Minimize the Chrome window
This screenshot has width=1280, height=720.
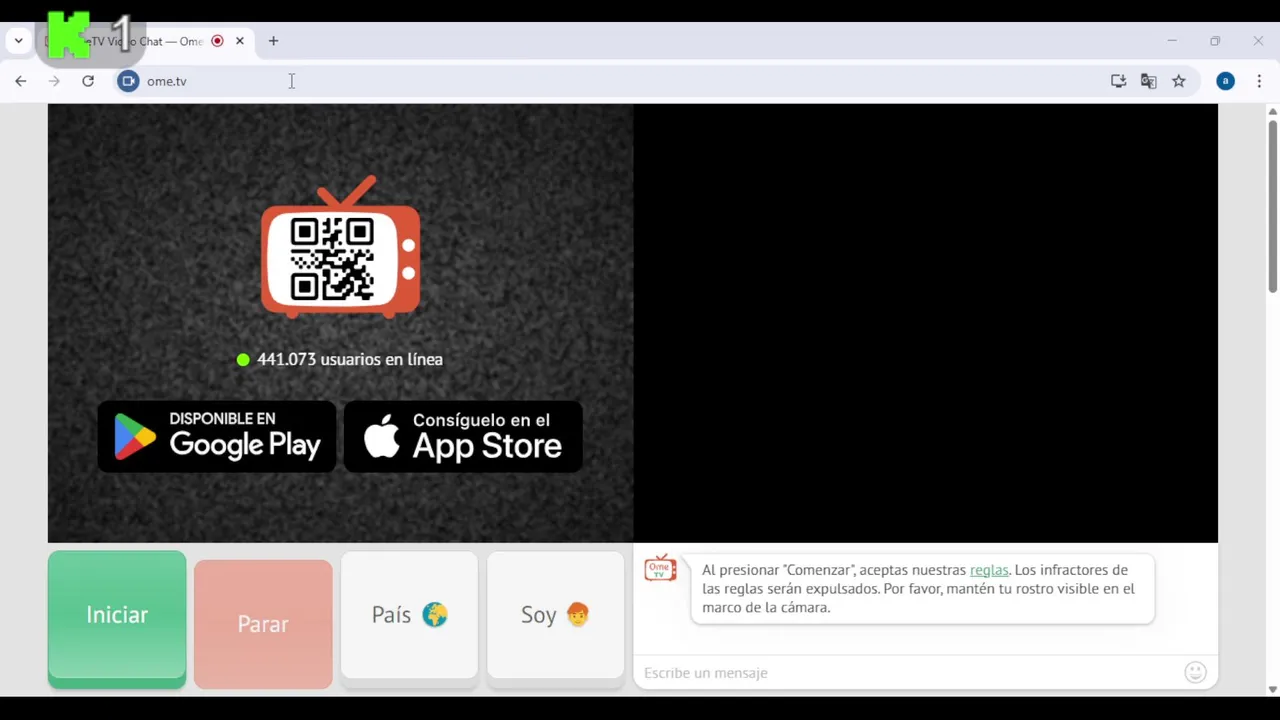1172,41
